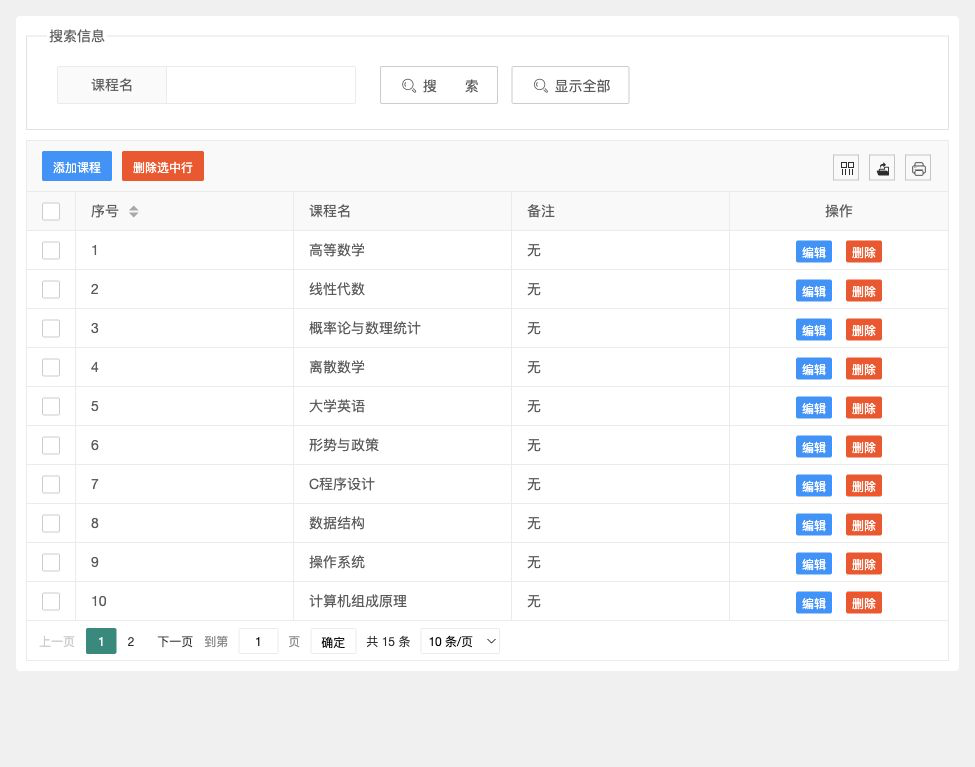The height and width of the screenshot is (767, 975).
Task: Click the 备注 column header
Action: 620,212
